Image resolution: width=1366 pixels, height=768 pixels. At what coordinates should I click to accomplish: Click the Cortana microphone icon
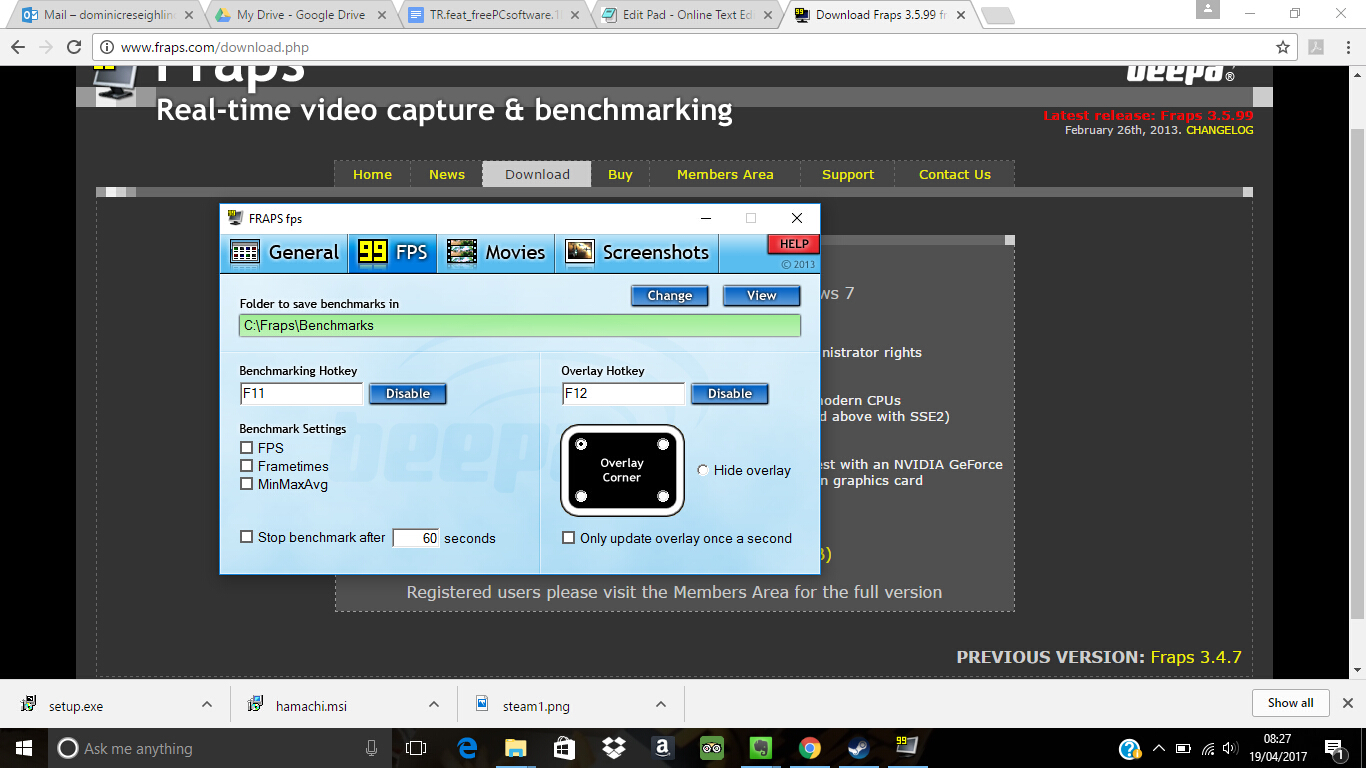pos(372,748)
